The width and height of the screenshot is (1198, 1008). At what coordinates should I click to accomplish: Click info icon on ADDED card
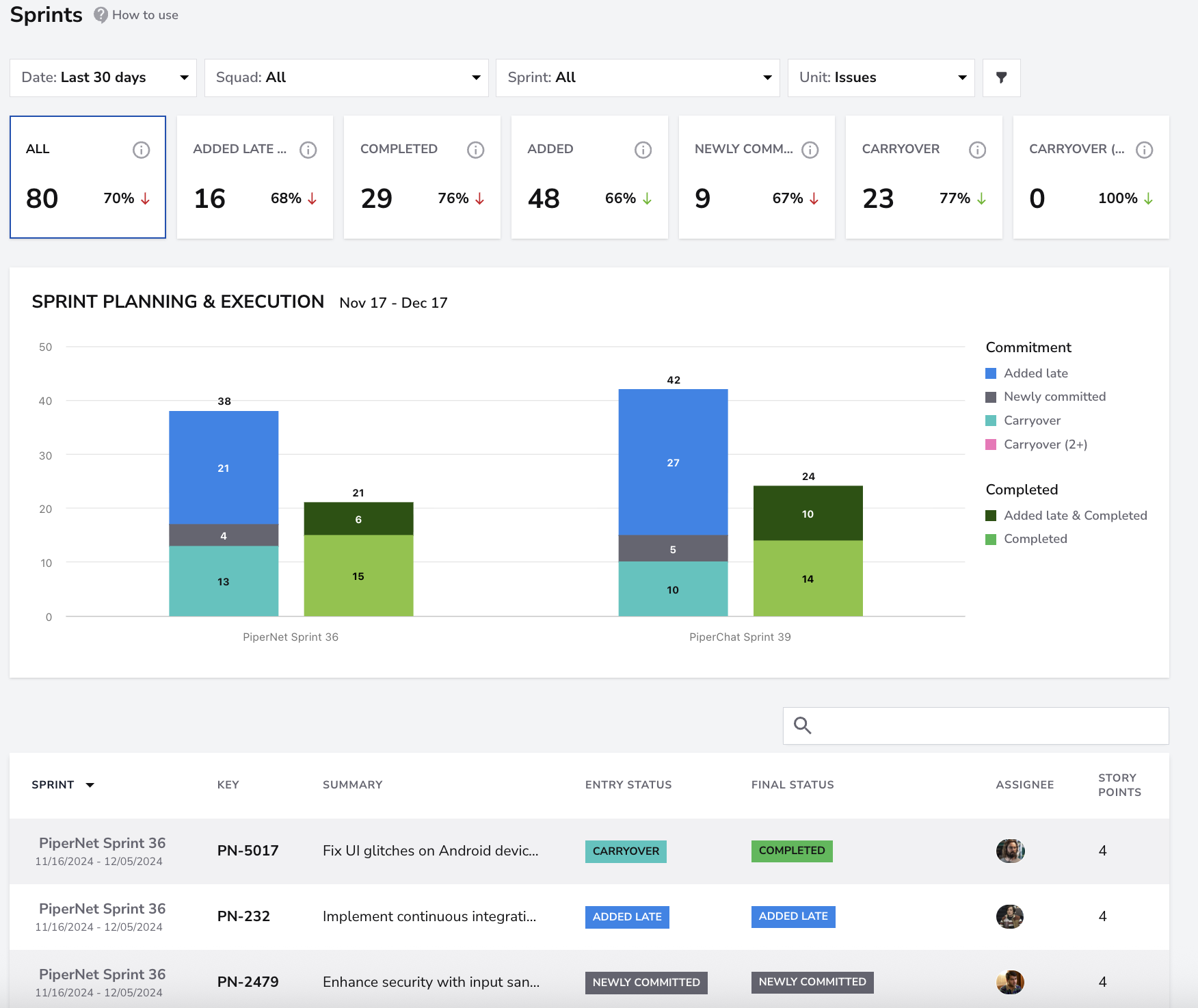643,150
